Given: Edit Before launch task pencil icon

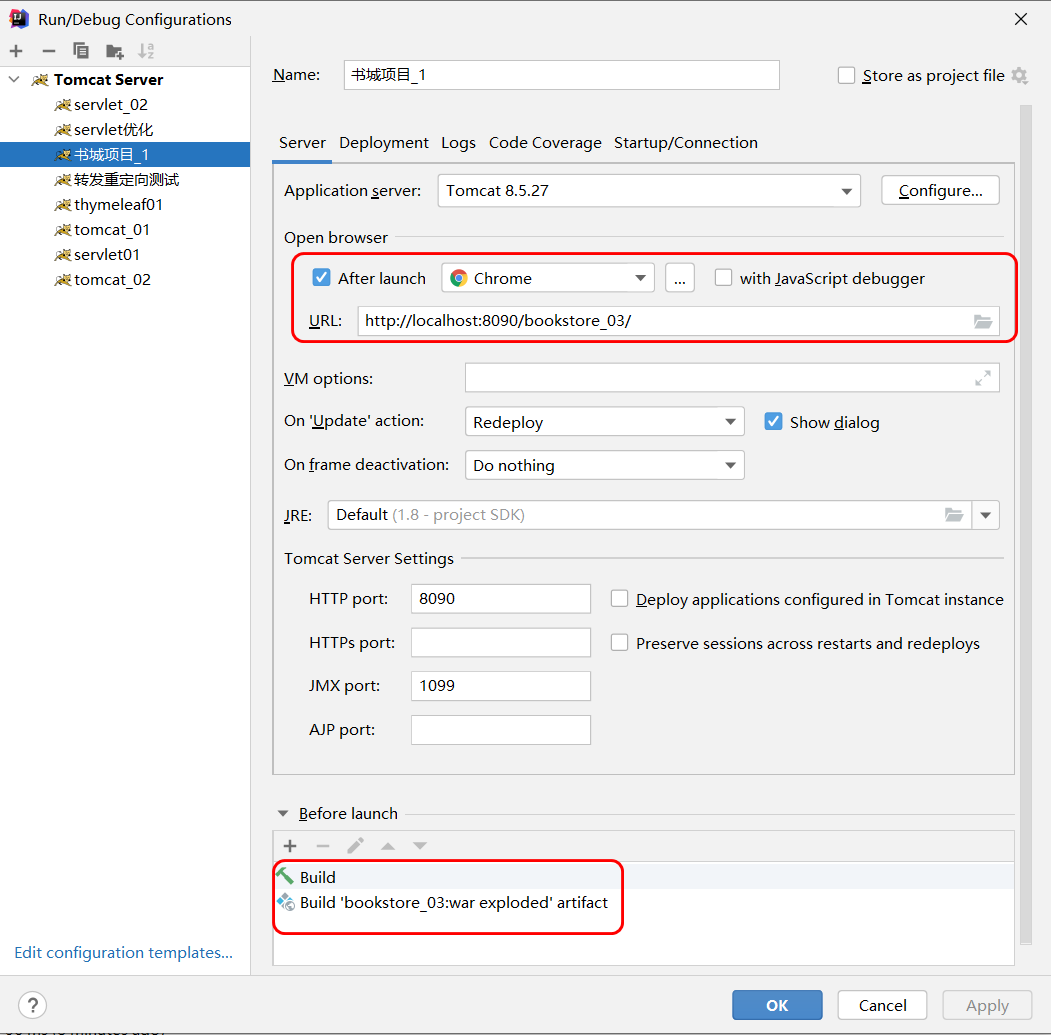Looking at the screenshot, I should [x=355, y=846].
